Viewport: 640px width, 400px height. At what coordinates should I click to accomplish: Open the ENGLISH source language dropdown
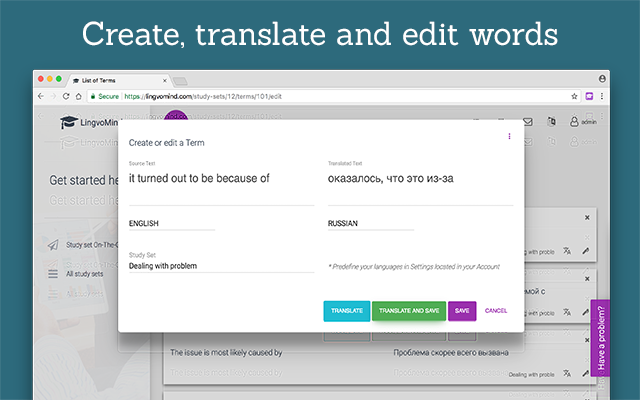coord(172,224)
